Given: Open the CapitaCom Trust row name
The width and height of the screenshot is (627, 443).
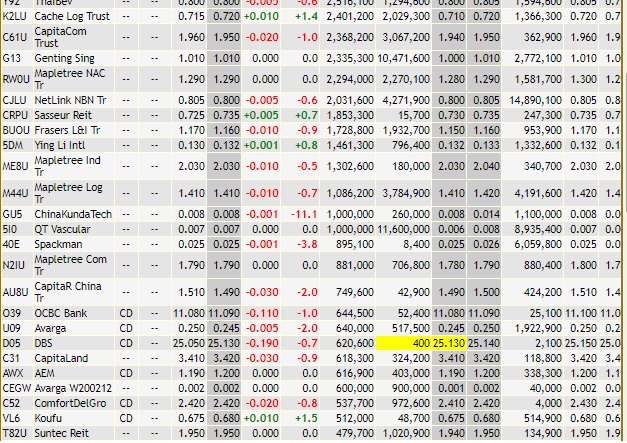Looking at the screenshot, I should pos(60,37).
